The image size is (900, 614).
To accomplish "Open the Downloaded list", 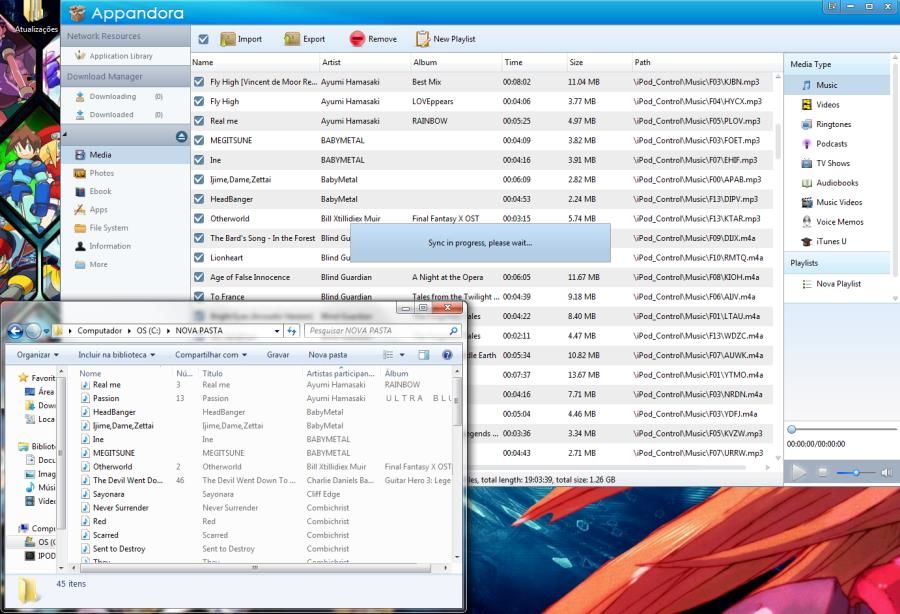I will pos(111,115).
